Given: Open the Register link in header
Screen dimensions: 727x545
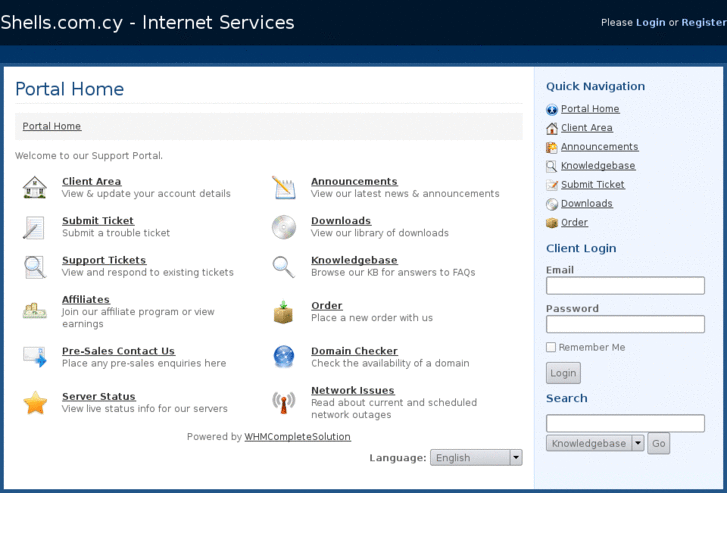Looking at the screenshot, I should click(703, 22).
